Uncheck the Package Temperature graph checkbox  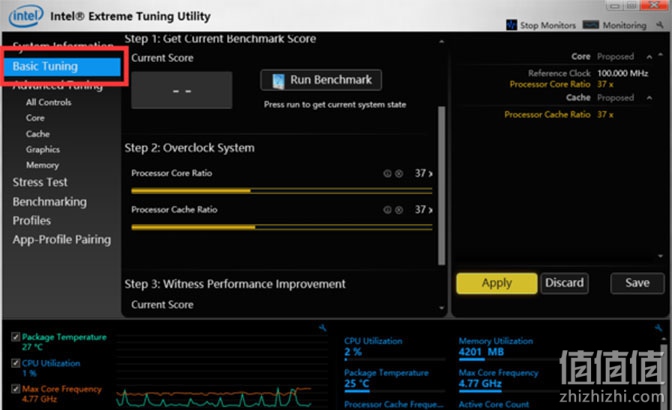tap(15, 337)
